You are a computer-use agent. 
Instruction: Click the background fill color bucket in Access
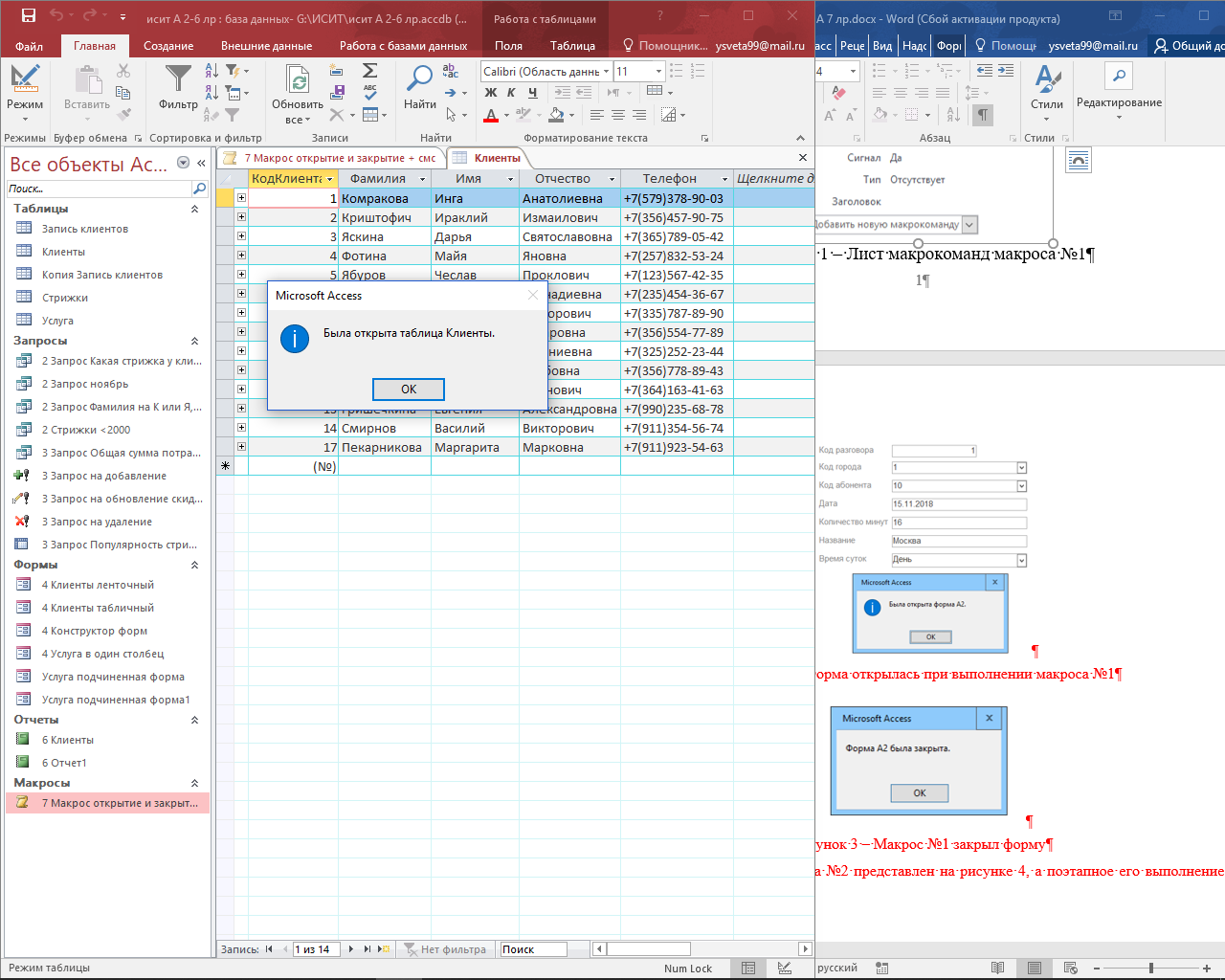[x=556, y=116]
